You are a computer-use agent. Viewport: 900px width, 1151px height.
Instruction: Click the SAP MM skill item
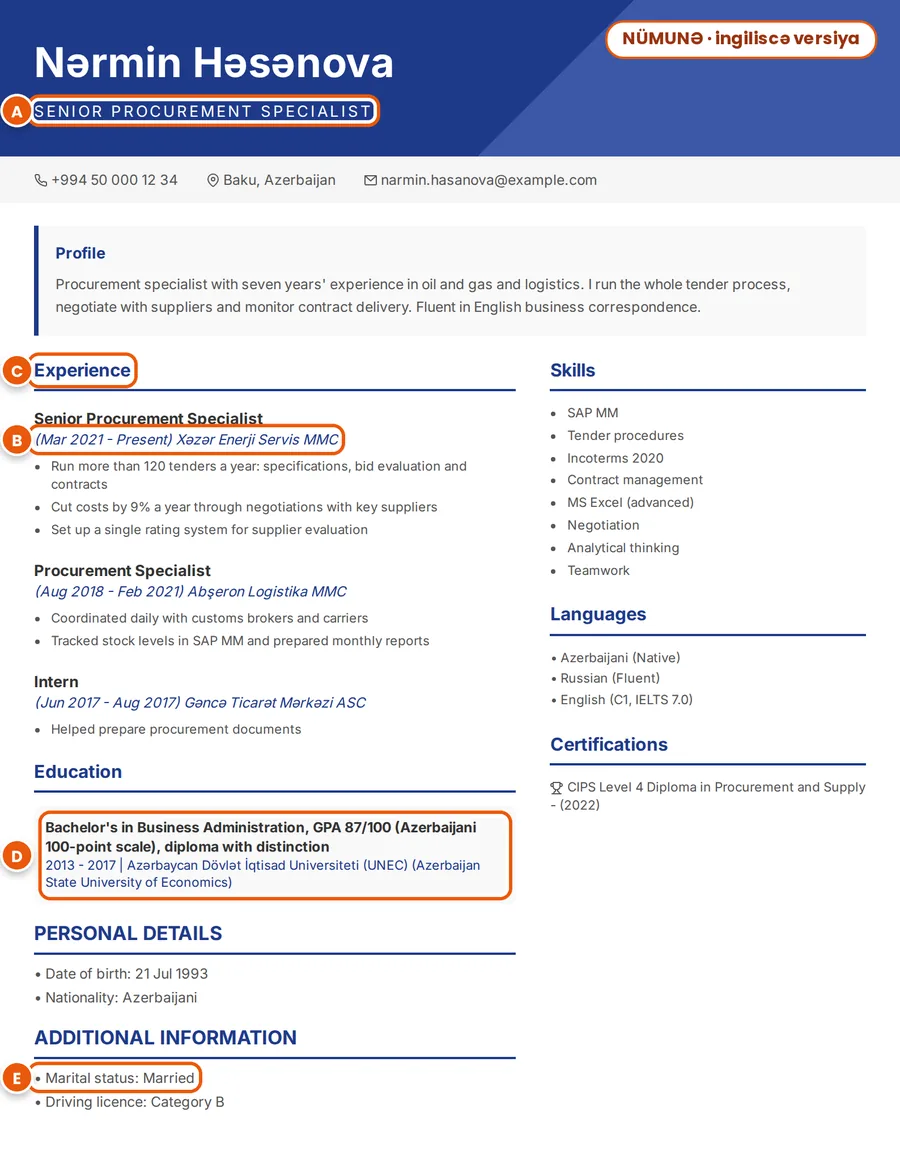pyautogui.click(x=592, y=413)
